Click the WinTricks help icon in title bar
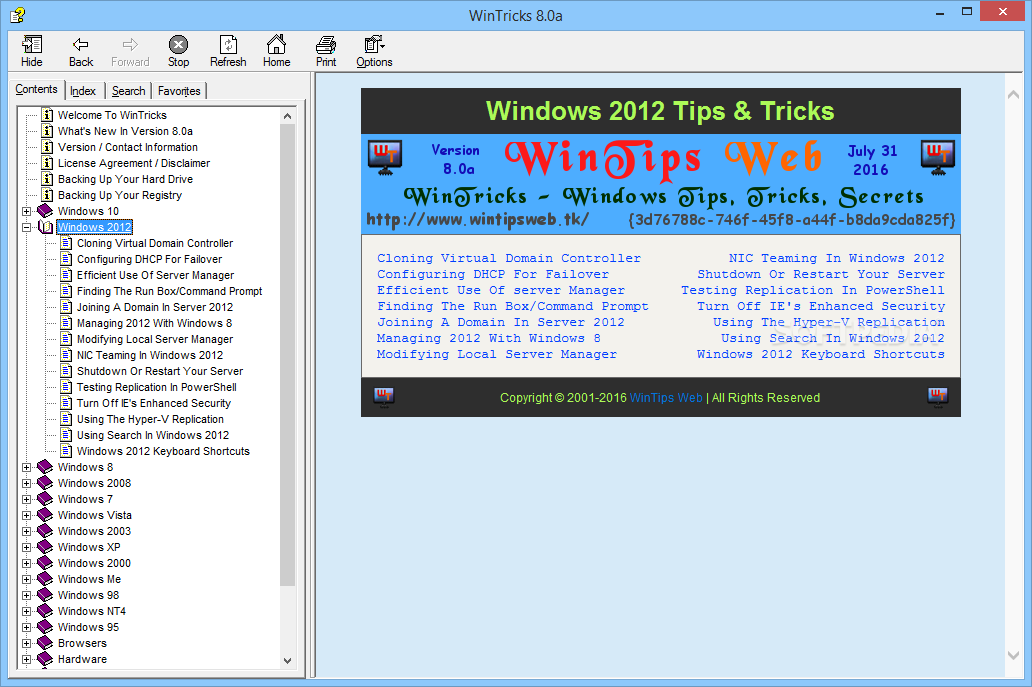The width and height of the screenshot is (1032, 687). pos(17,14)
